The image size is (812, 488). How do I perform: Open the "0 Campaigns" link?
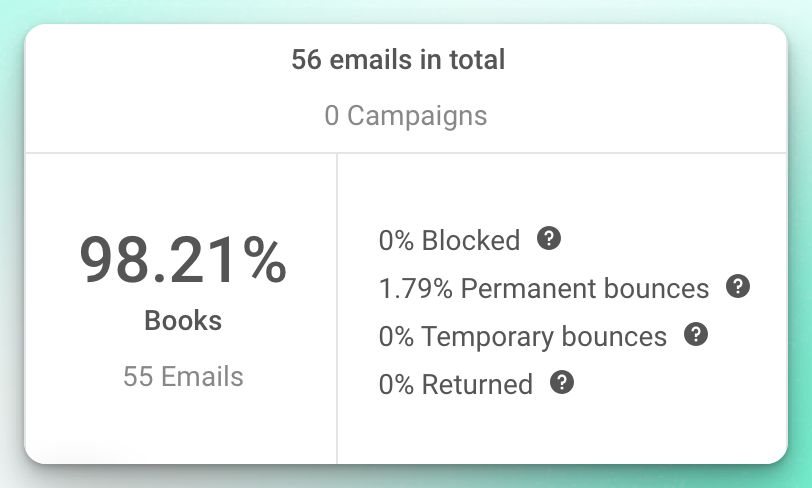[x=405, y=116]
